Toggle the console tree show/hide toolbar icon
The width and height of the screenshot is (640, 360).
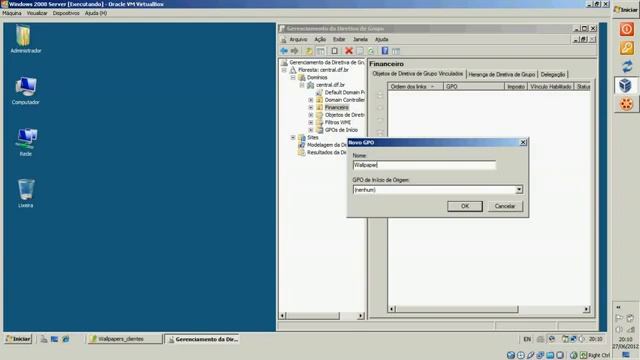(x=321, y=51)
